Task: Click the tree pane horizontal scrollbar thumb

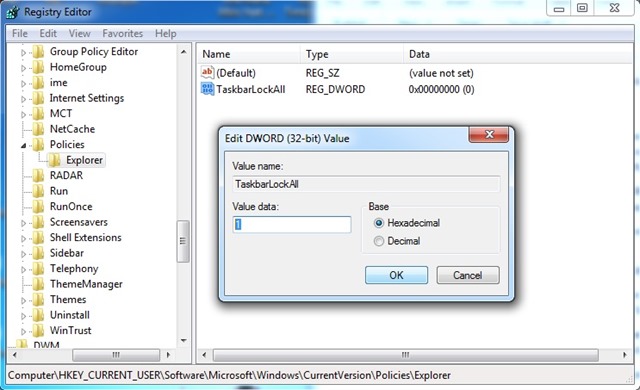Action: pyautogui.click(x=116, y=355)
